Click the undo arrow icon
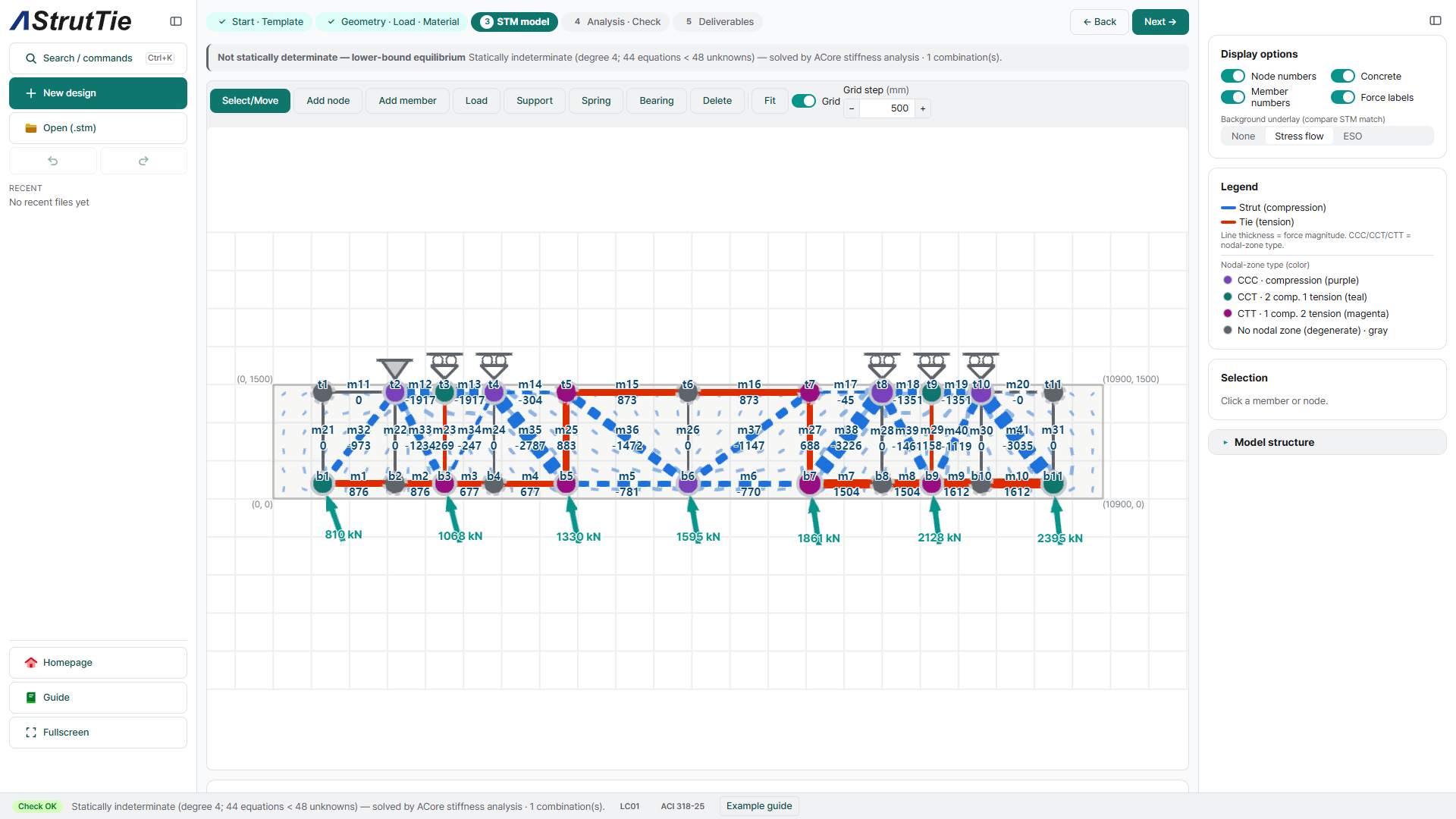Screen dimensions: 1456x819 click(x=53, y=161)
